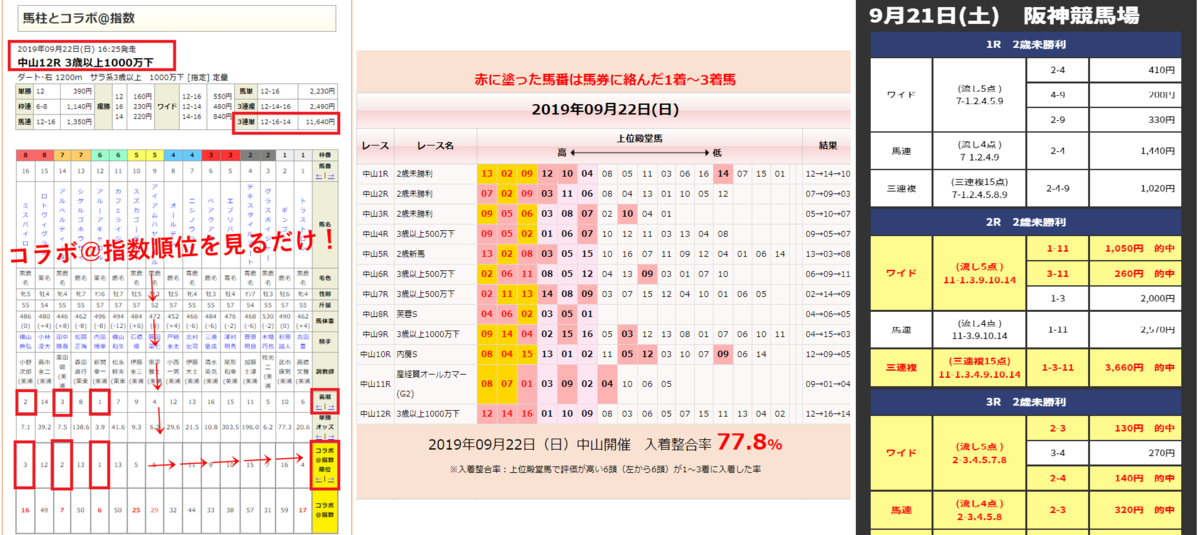
Task: Click the 2,000円 payout in 2R ワイド
Action: pyautogui.click(x=1158, y=298)
